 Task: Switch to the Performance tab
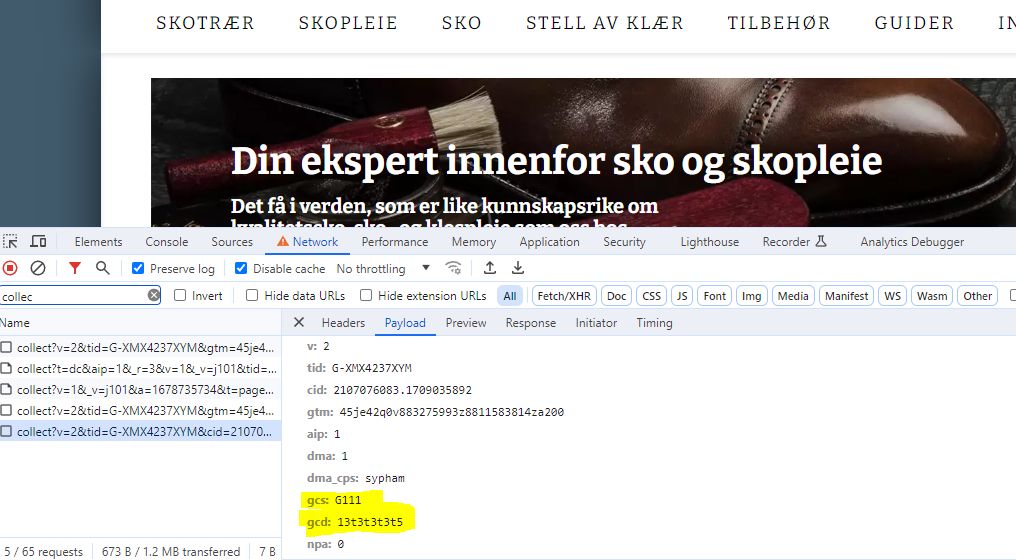(395, 242)
